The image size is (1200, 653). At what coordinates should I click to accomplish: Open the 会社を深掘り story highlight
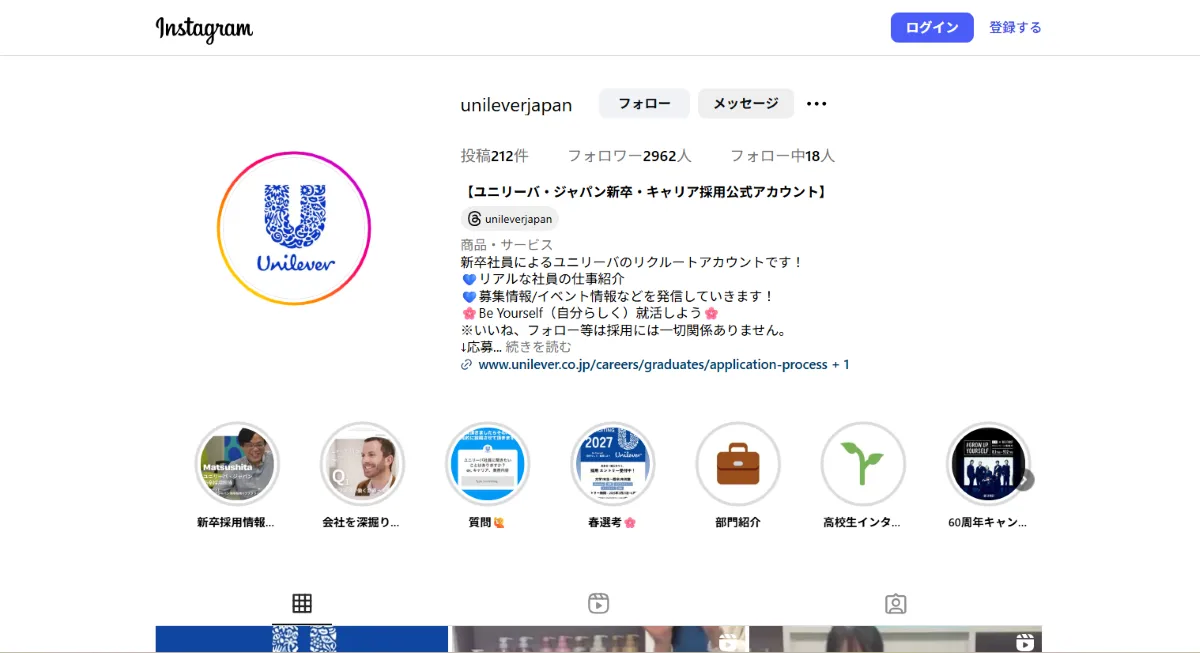click(362, 464)
